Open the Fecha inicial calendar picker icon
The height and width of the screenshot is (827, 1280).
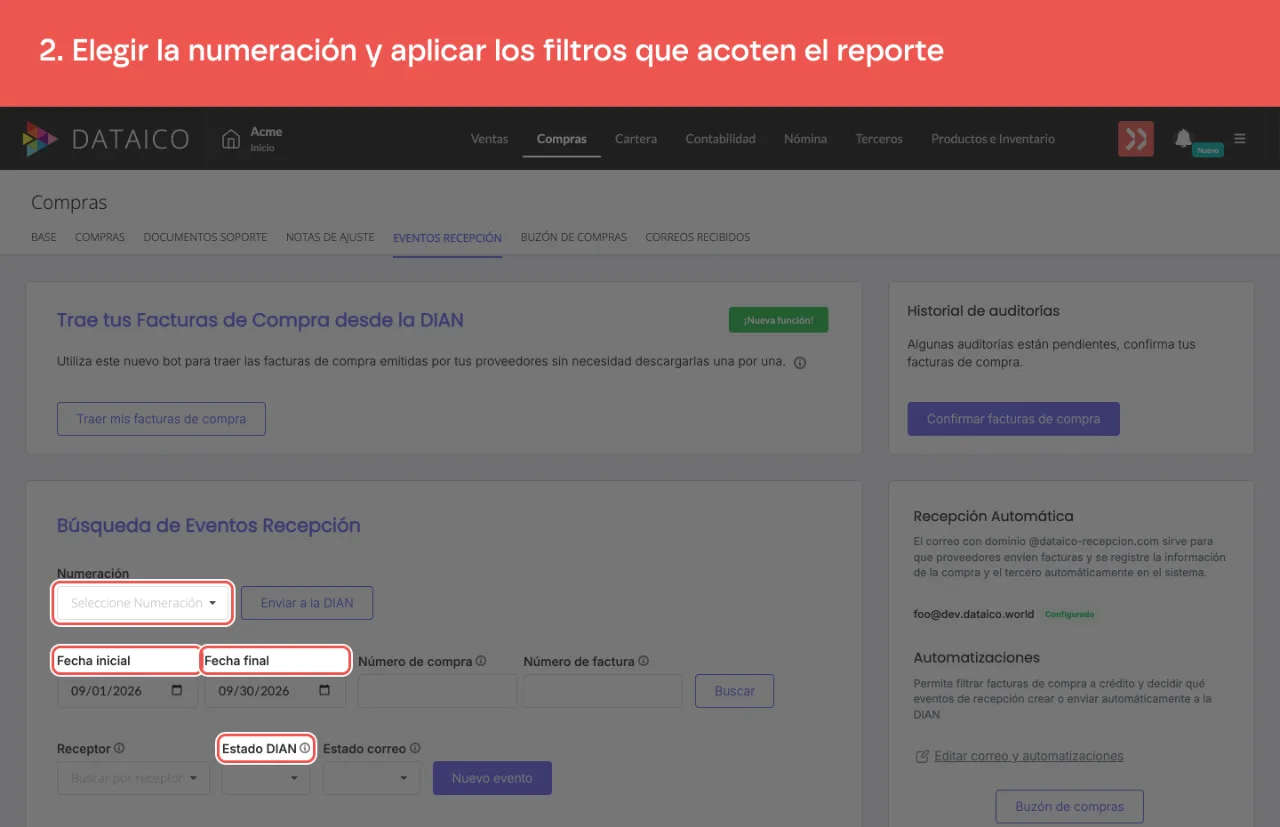pos(178,691)
